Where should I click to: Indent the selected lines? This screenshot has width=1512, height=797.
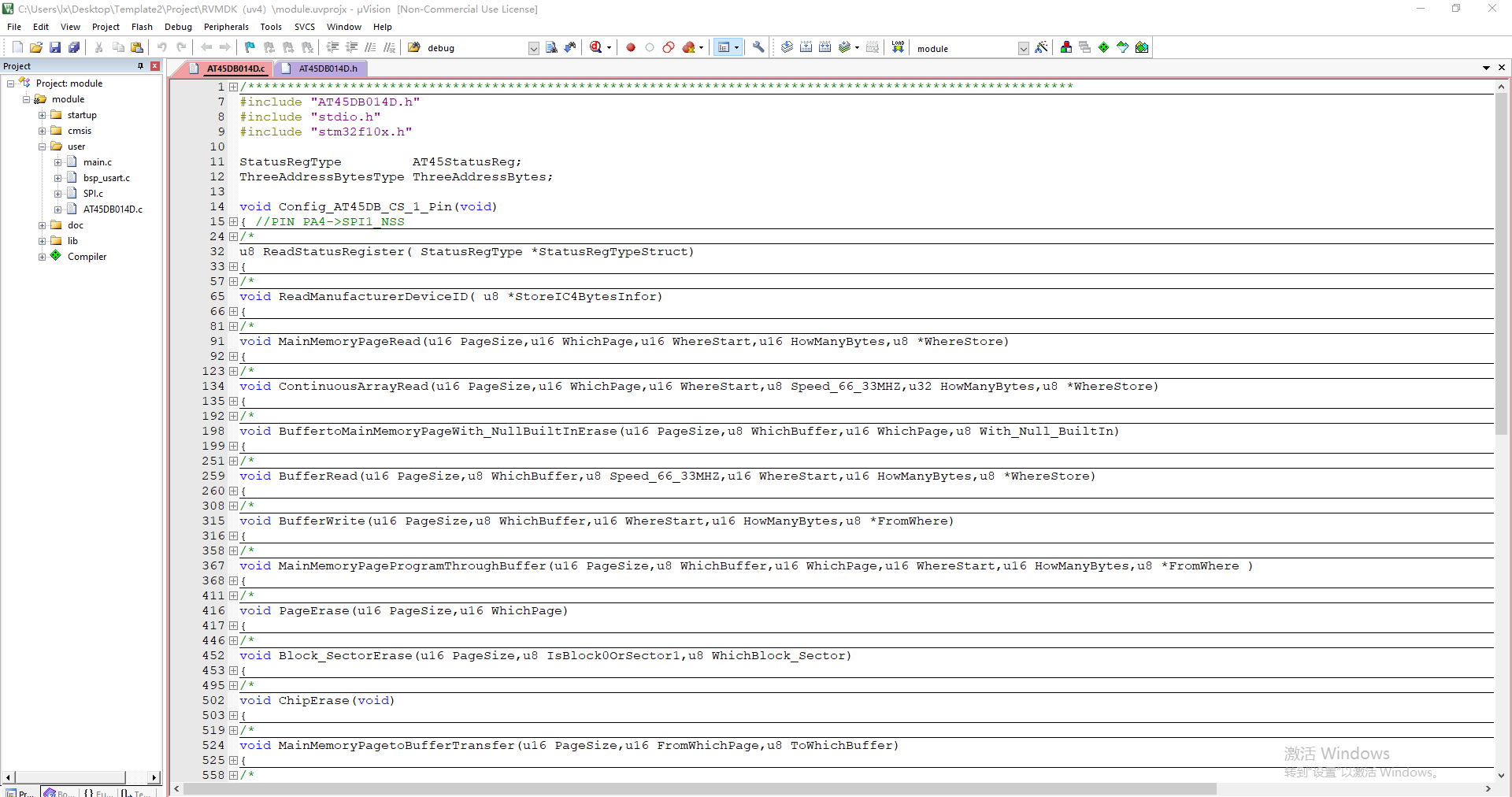point(332,47)
